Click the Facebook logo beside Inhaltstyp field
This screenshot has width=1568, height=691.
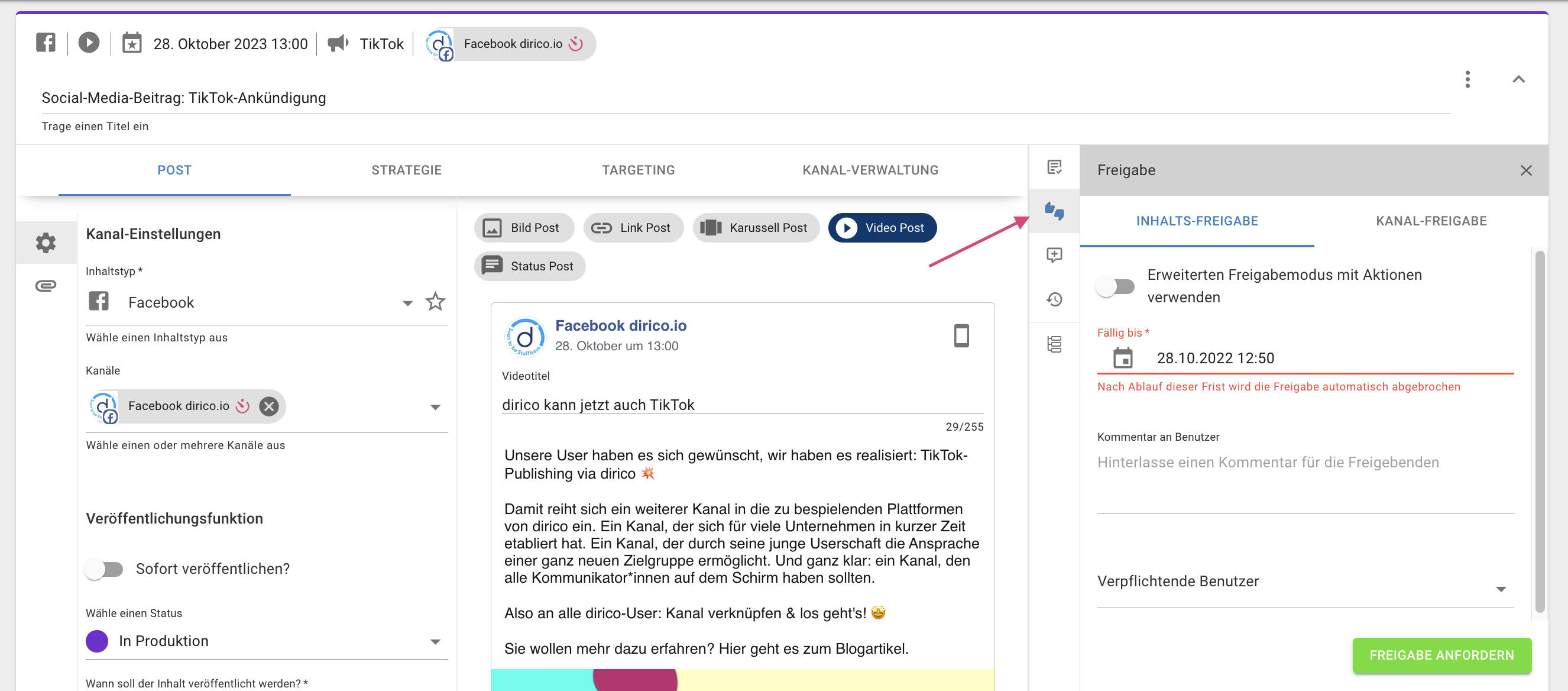click(99, 301)
